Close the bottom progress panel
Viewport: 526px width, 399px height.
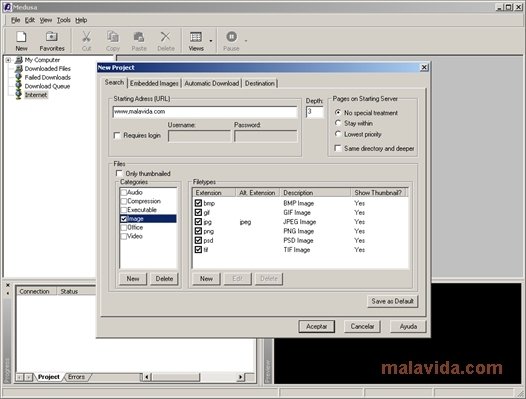pyautogui.click(x=8, y=285)
